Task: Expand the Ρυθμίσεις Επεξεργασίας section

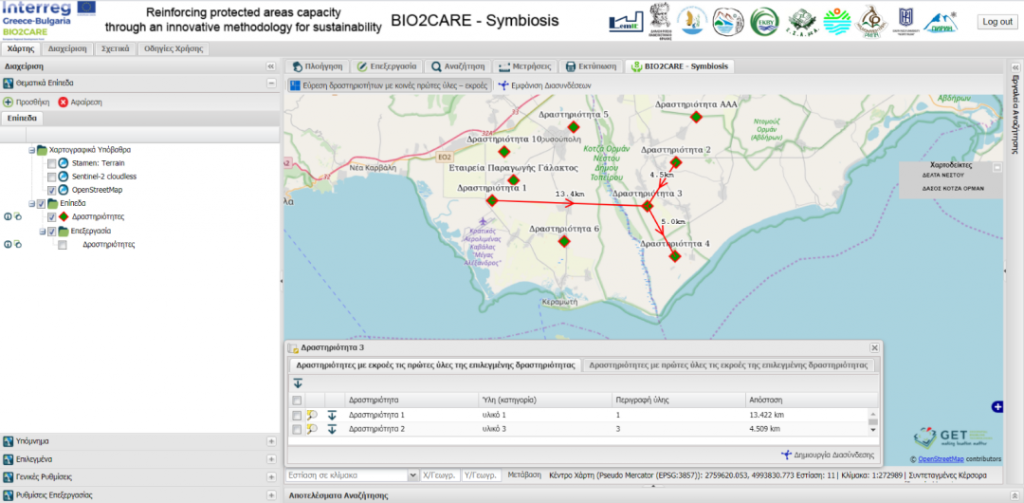Action: [x=271, y=495]
